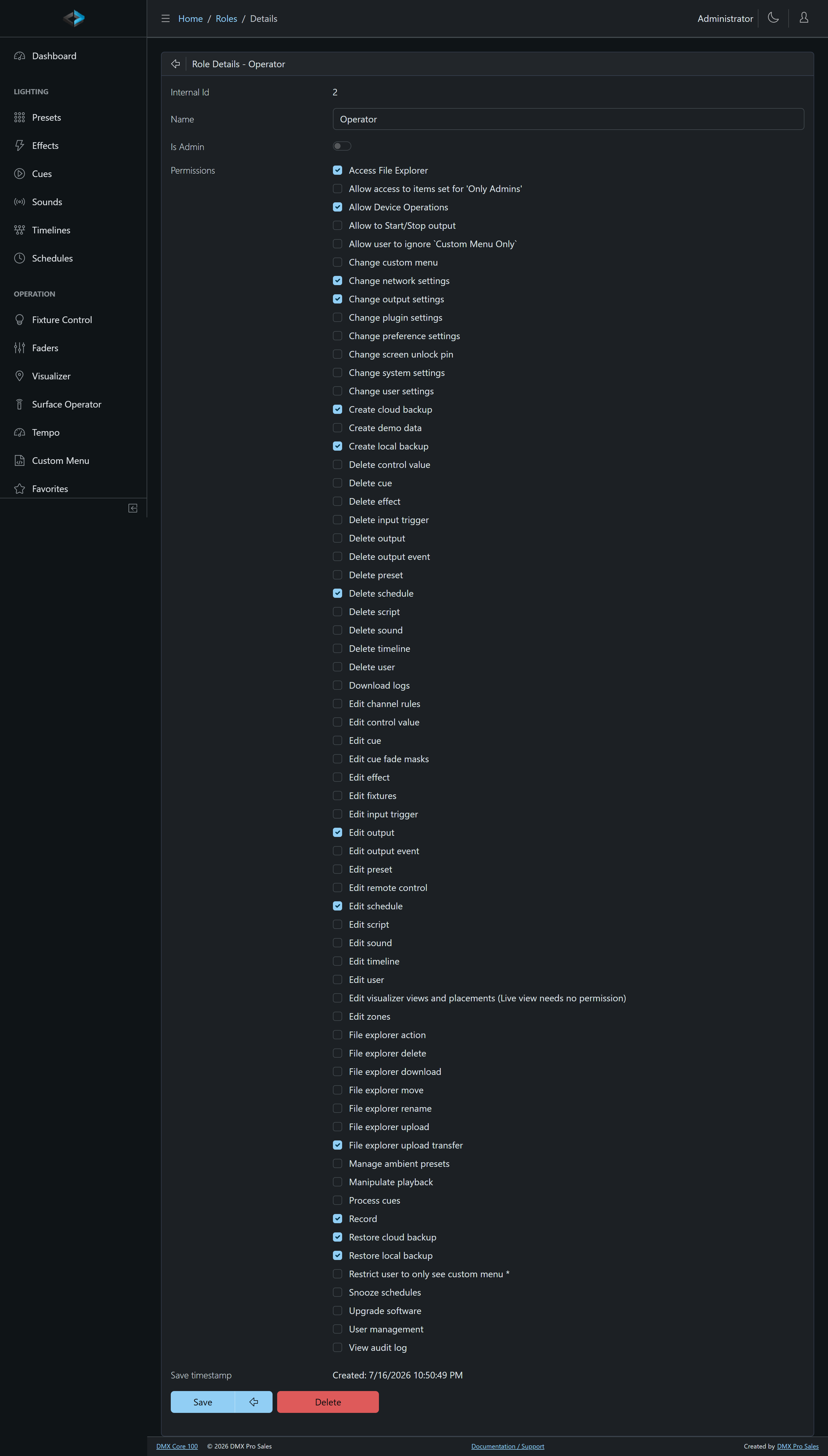Image resolution: width=828 pixels, height=1456 pixels.
Task: Uncheck Edit schedule permission
Action: click(x=337, y=906)
